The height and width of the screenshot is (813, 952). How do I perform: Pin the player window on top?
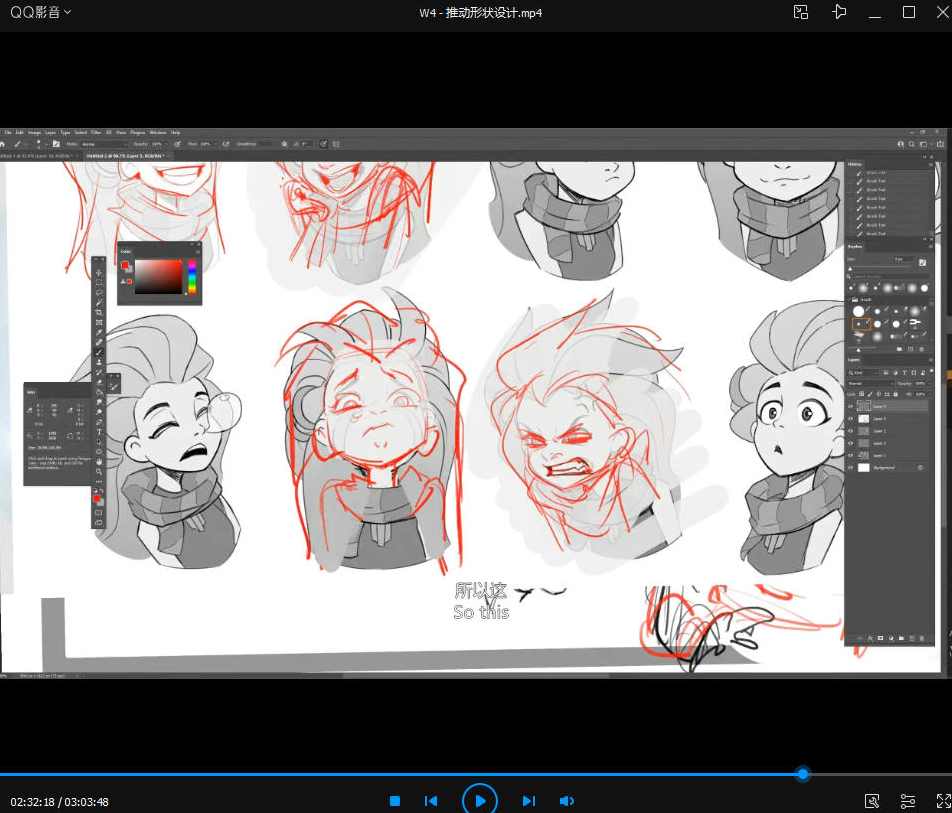839,12
